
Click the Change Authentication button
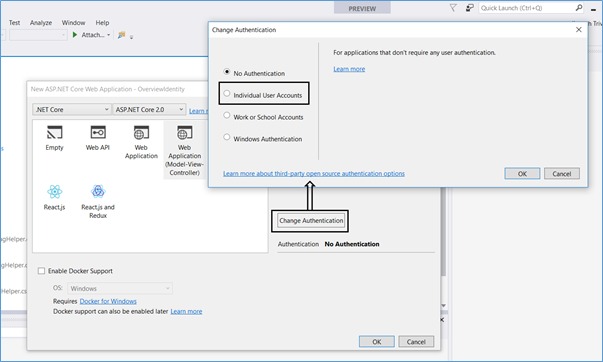(x=311, y=221)
